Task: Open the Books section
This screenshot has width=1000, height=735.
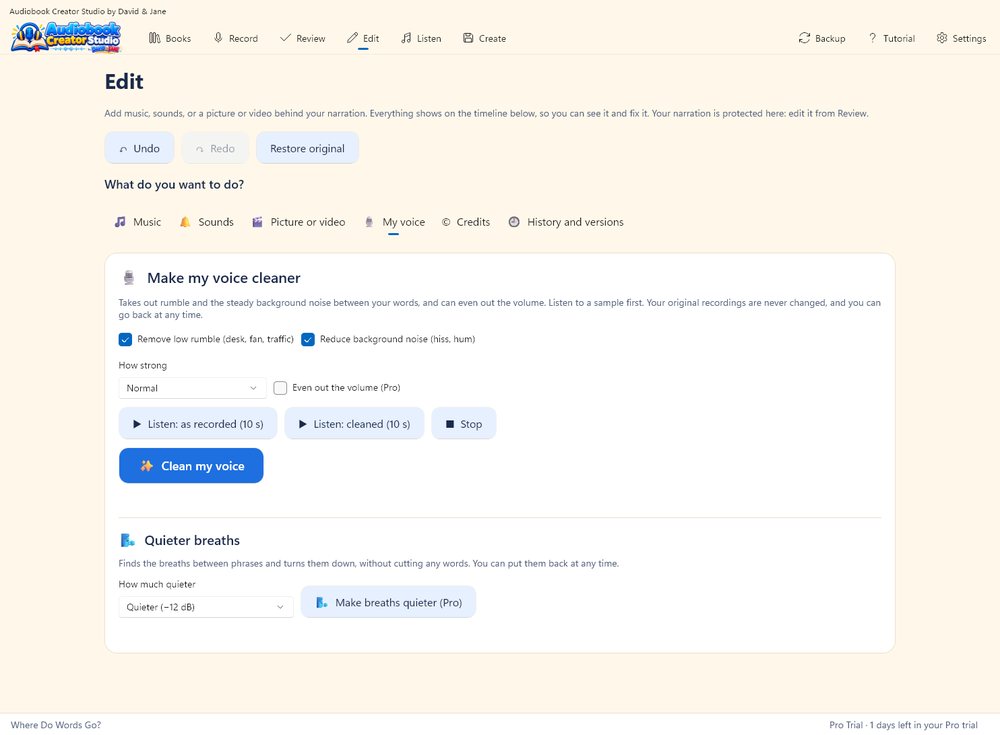Action: click(170, 38)
